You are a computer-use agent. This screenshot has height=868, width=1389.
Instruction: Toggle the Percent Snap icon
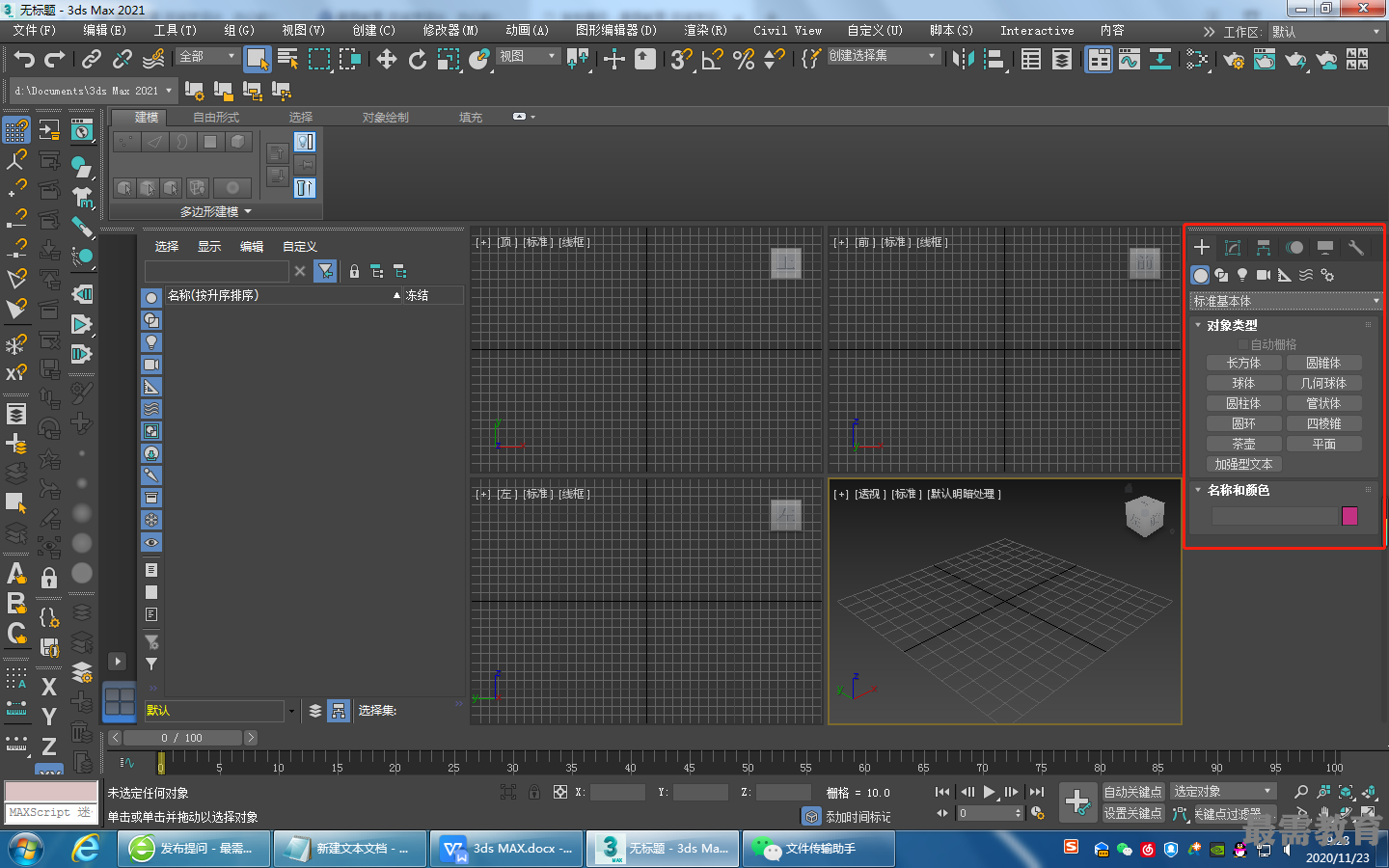point(744,60)
